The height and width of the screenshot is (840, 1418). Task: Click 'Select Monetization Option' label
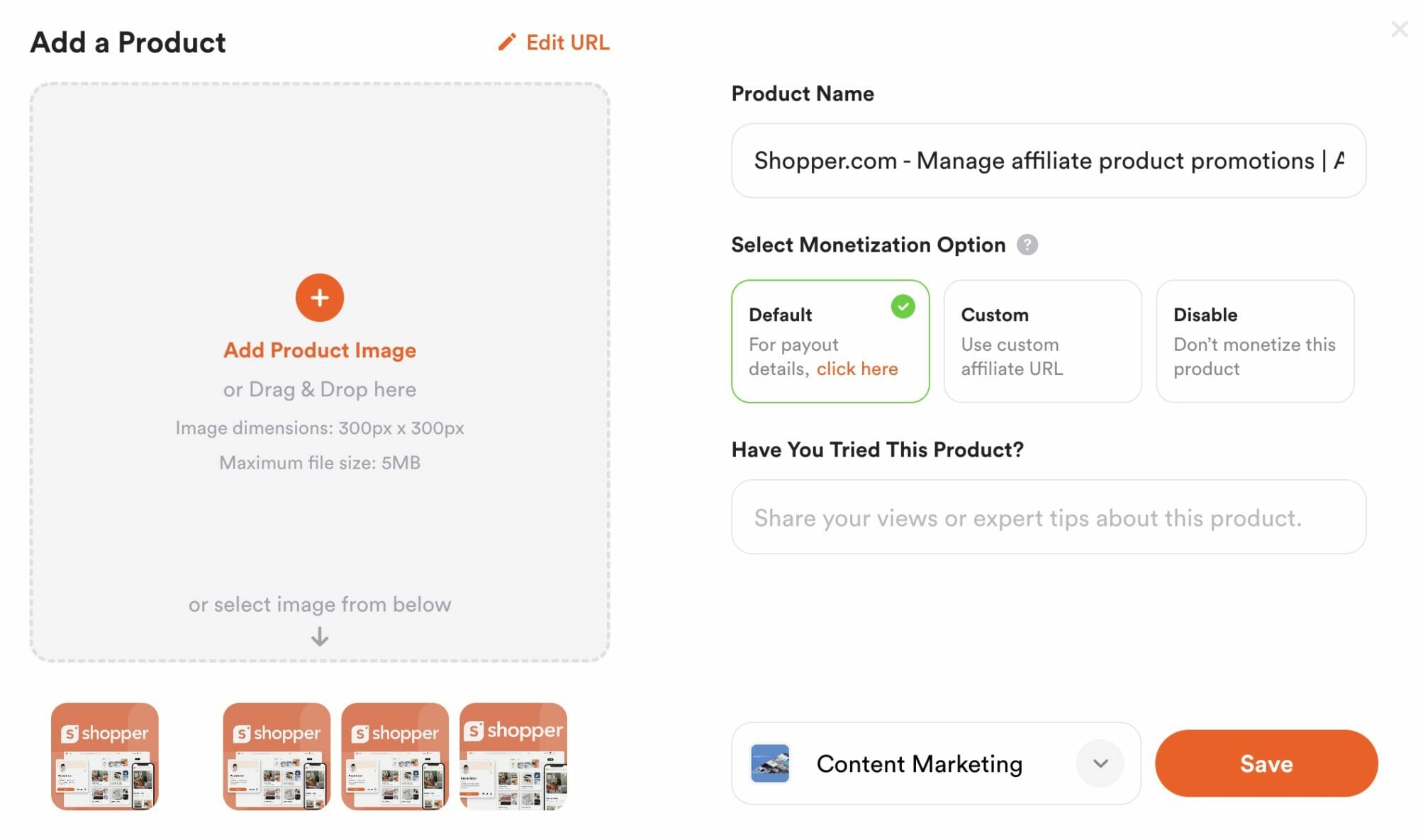869,245
